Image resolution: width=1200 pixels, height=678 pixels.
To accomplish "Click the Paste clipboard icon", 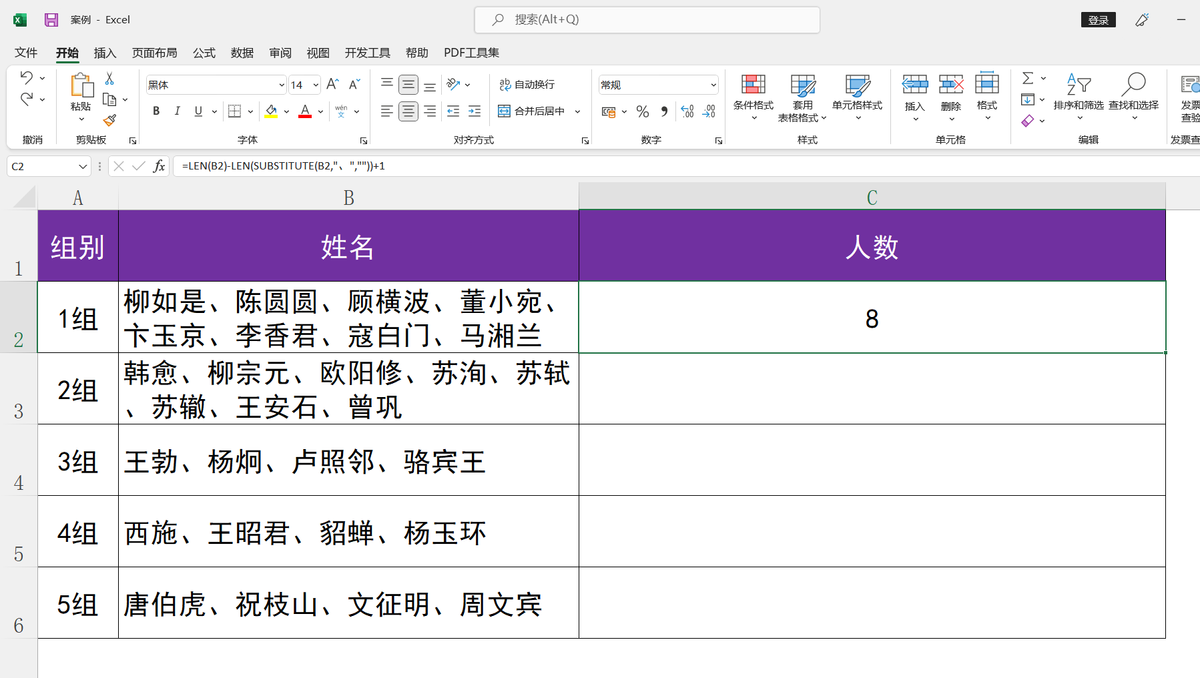I will 80,85.
